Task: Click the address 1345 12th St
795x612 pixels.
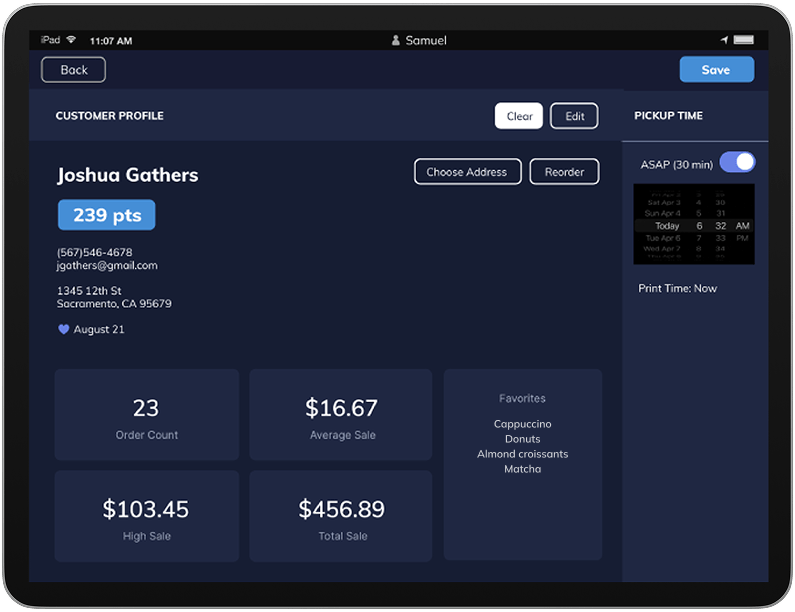Action: pos(89,291)
